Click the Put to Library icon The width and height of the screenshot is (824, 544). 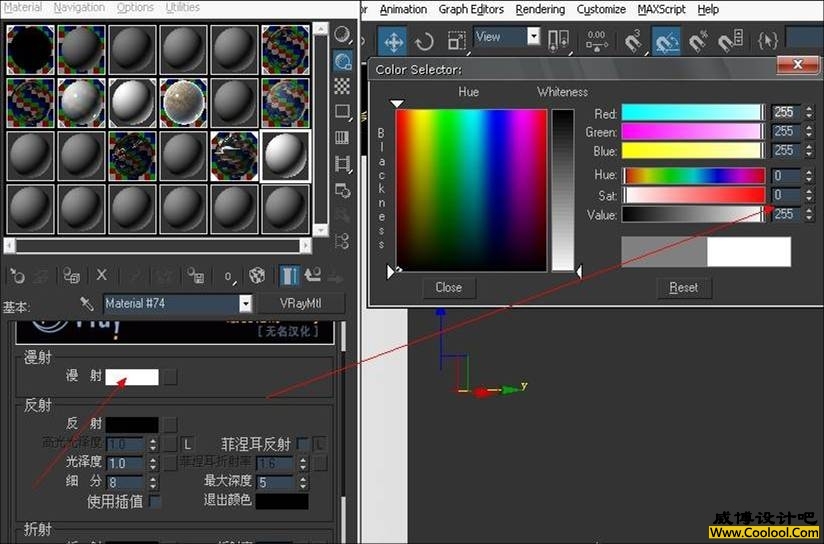tap(196, 275)
